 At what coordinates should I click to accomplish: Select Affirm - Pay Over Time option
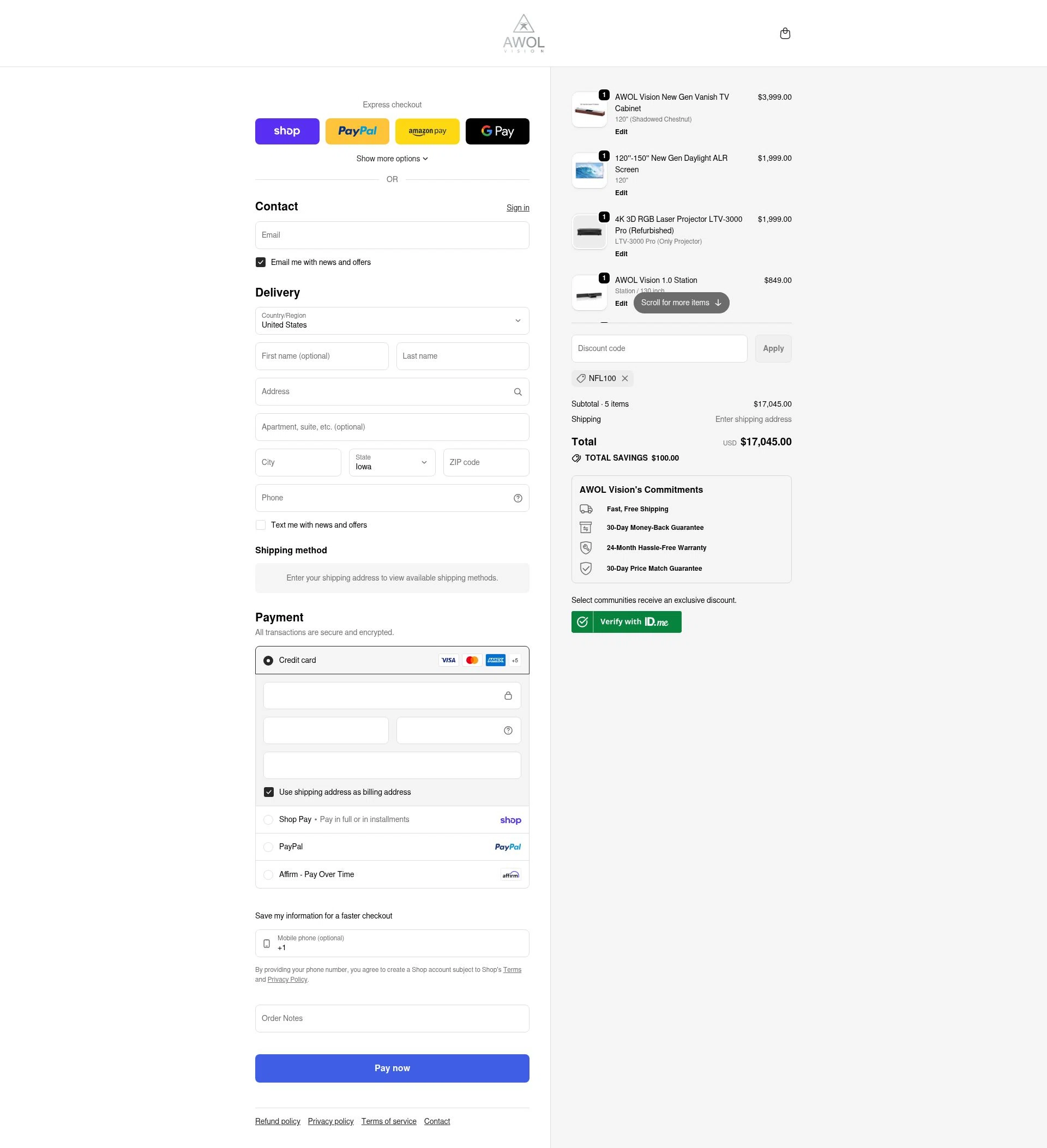268,875
